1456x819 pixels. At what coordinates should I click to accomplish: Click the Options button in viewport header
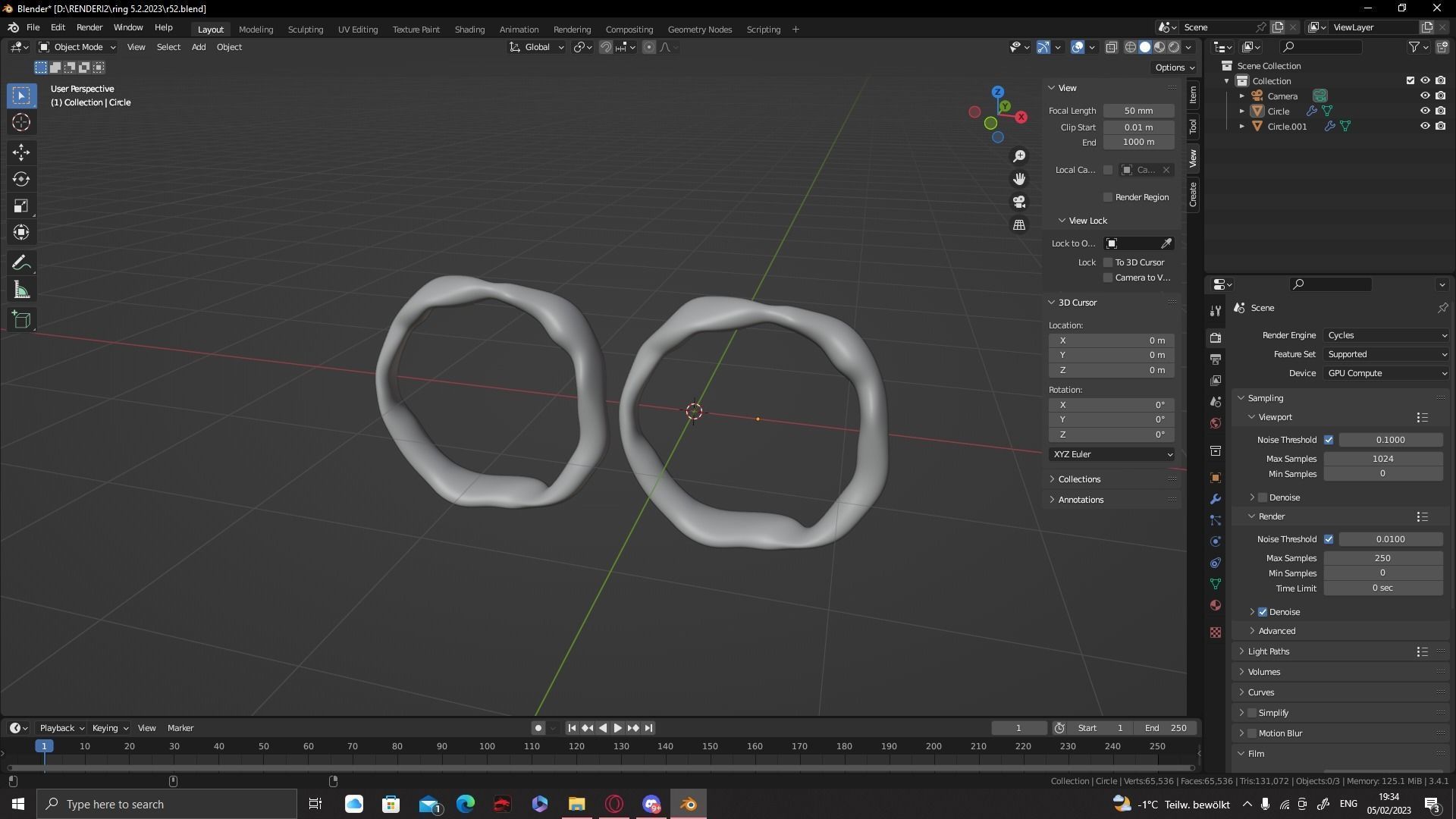(x=1172, y=67)
